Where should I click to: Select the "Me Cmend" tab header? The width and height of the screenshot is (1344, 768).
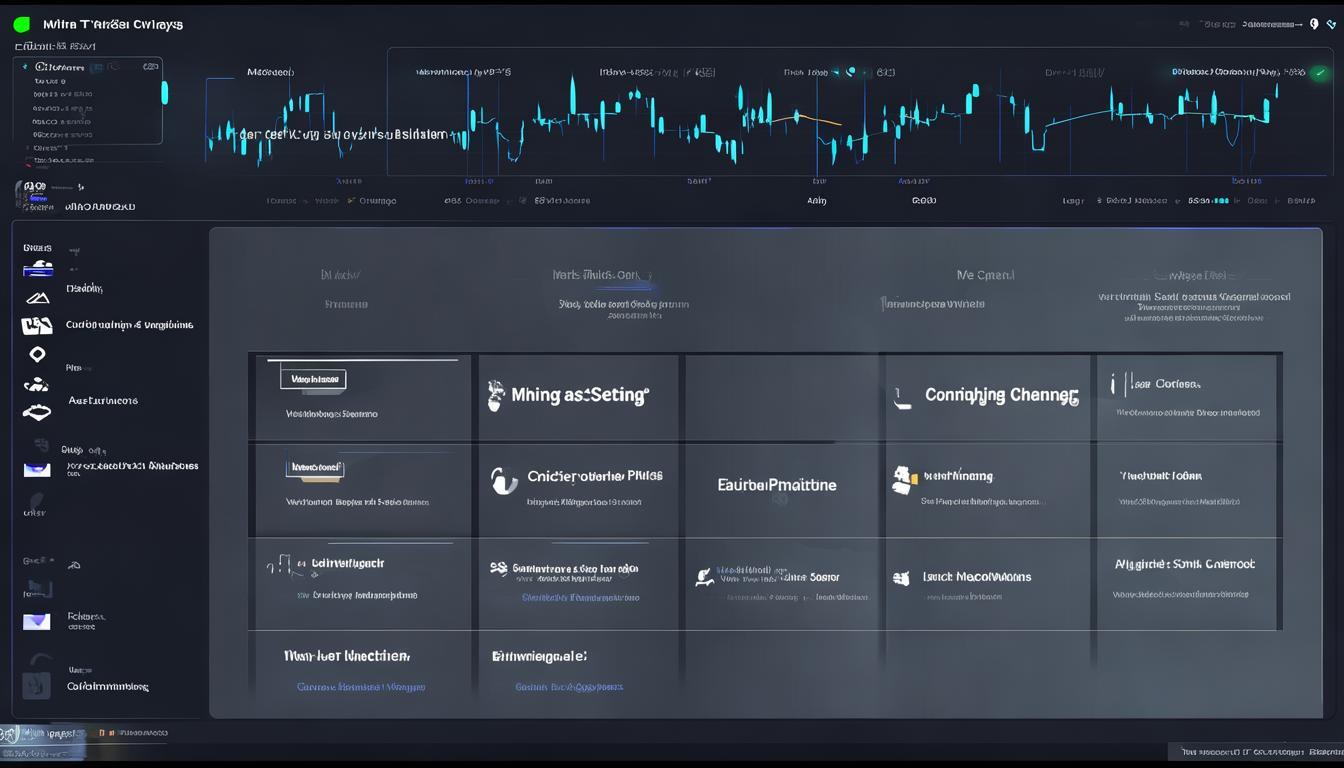(x=984, y=275)
